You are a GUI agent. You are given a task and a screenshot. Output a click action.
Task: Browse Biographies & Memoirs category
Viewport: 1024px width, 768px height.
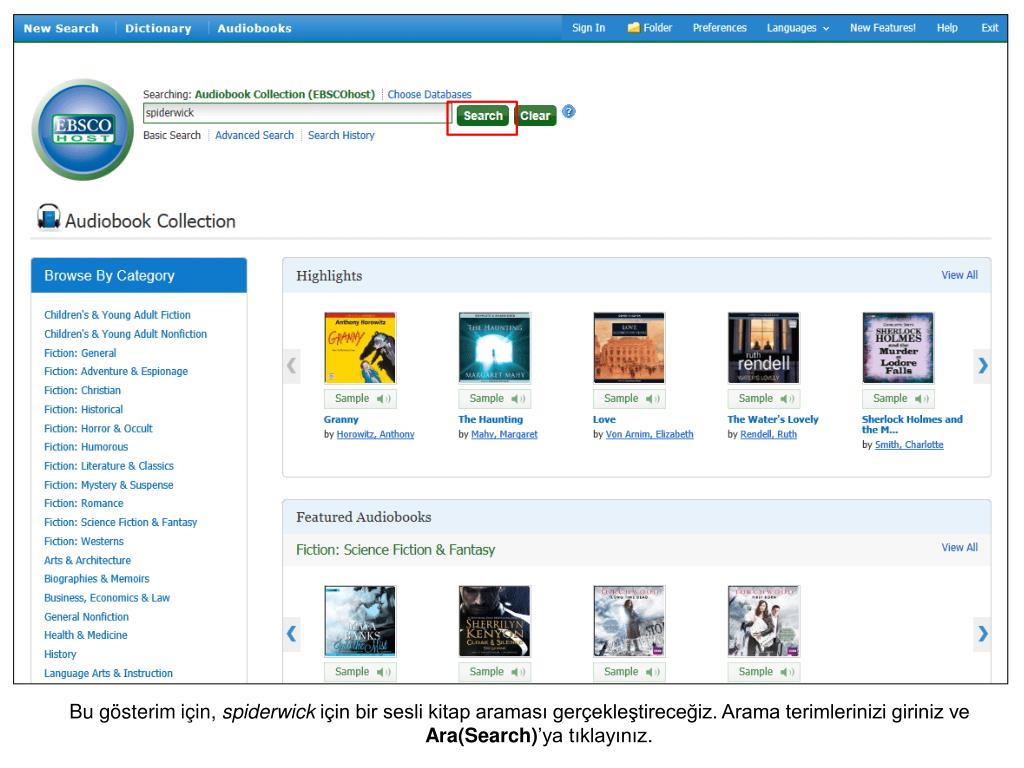(x=97, y=579)
